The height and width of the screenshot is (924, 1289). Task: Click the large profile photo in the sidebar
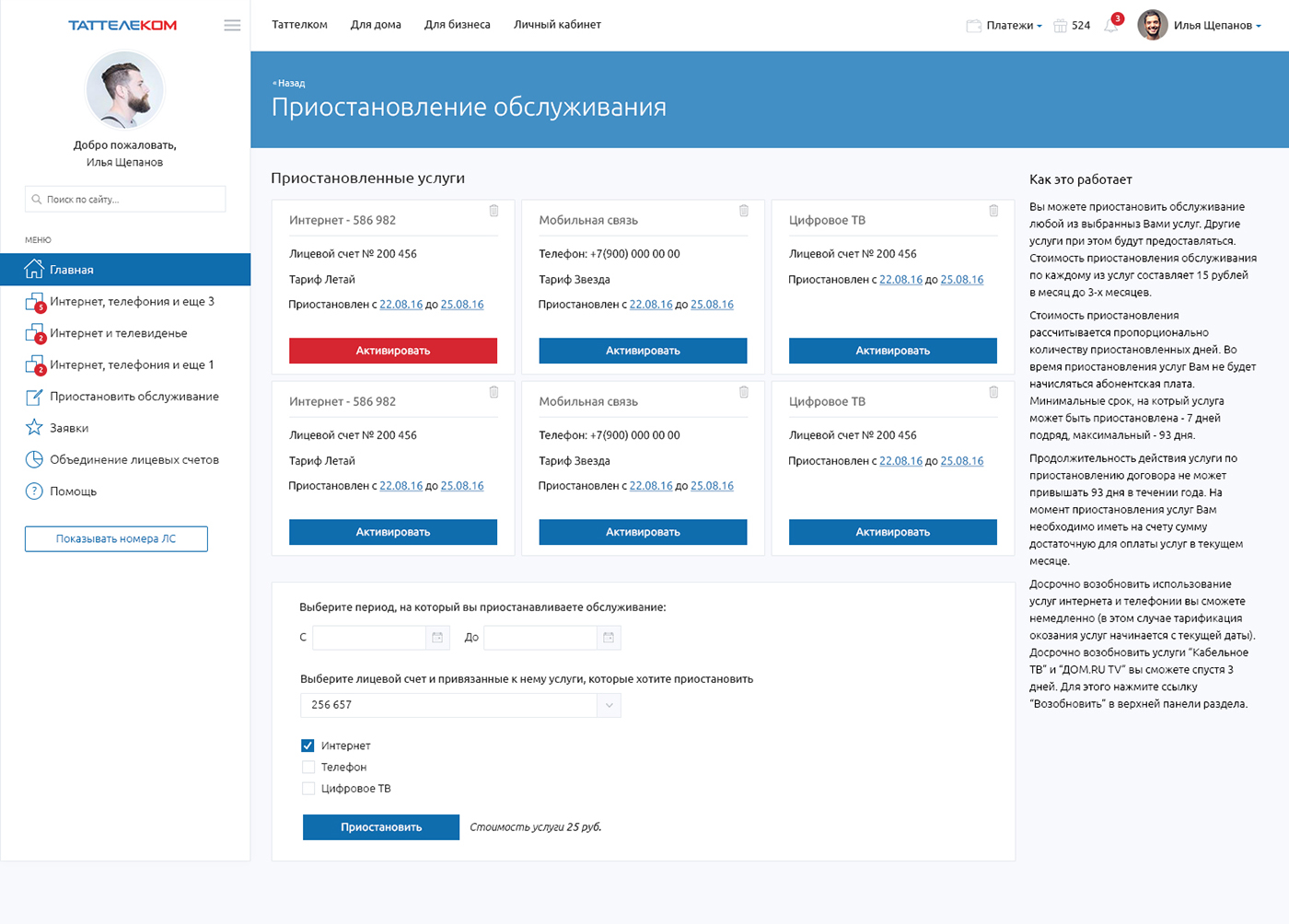(x=124, y=89)
